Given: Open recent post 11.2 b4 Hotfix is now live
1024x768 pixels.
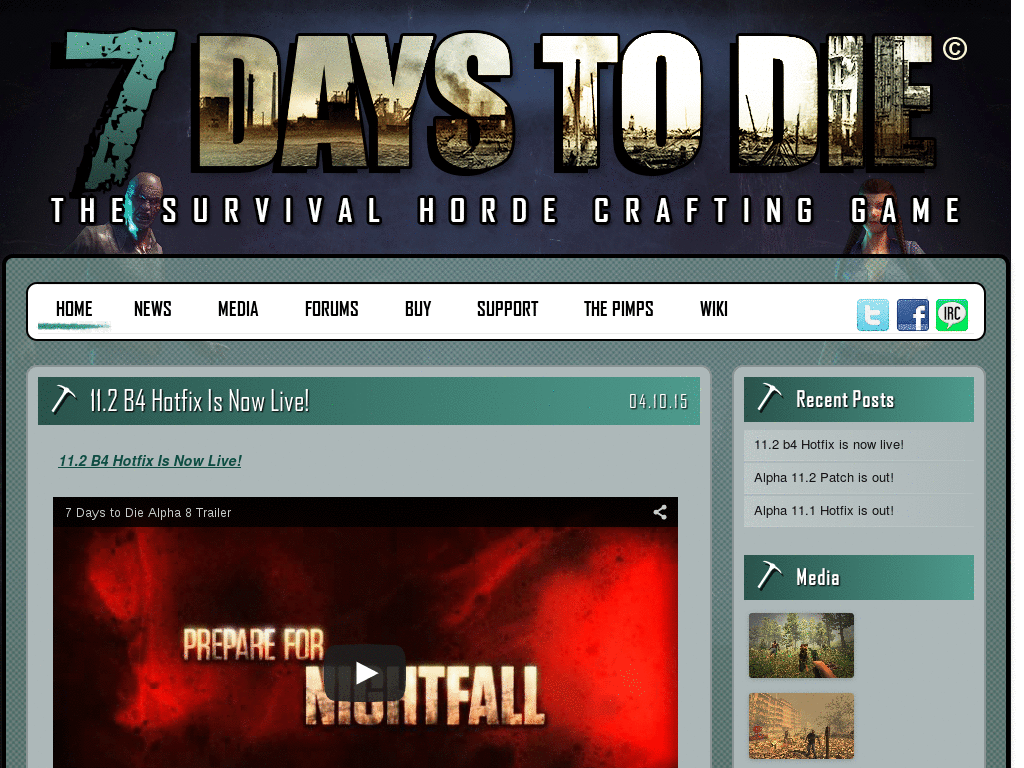Looking at the screenshot, I should [x=829, y=445].
